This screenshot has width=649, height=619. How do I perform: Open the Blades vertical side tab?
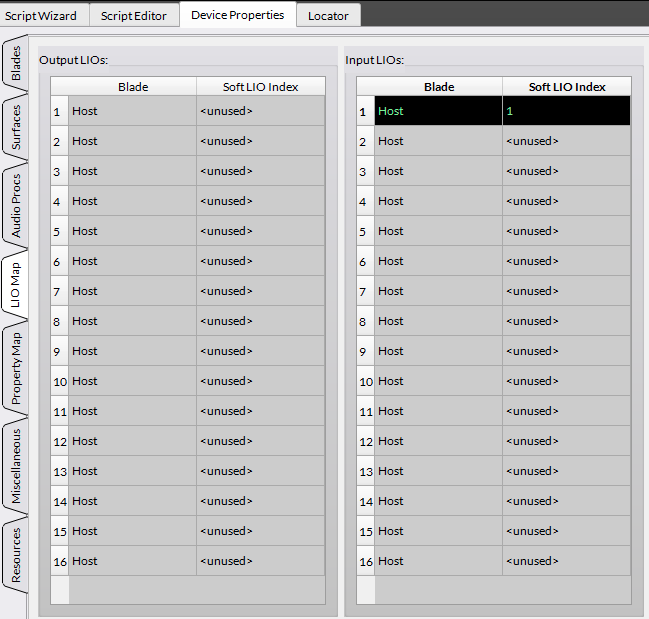click(x=15, y=63)
